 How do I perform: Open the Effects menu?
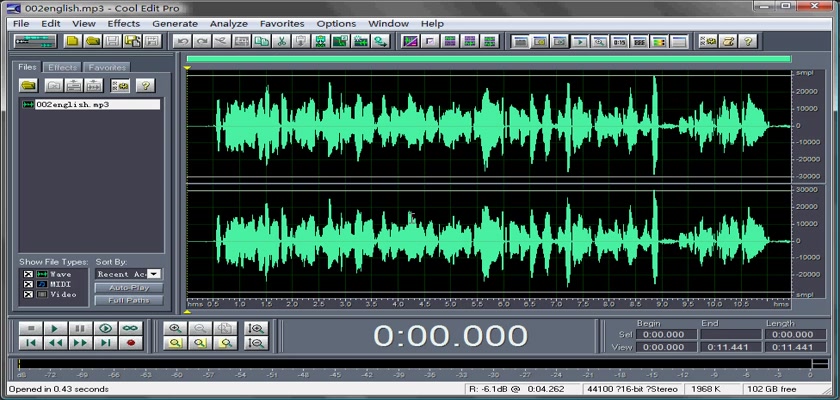123,24
